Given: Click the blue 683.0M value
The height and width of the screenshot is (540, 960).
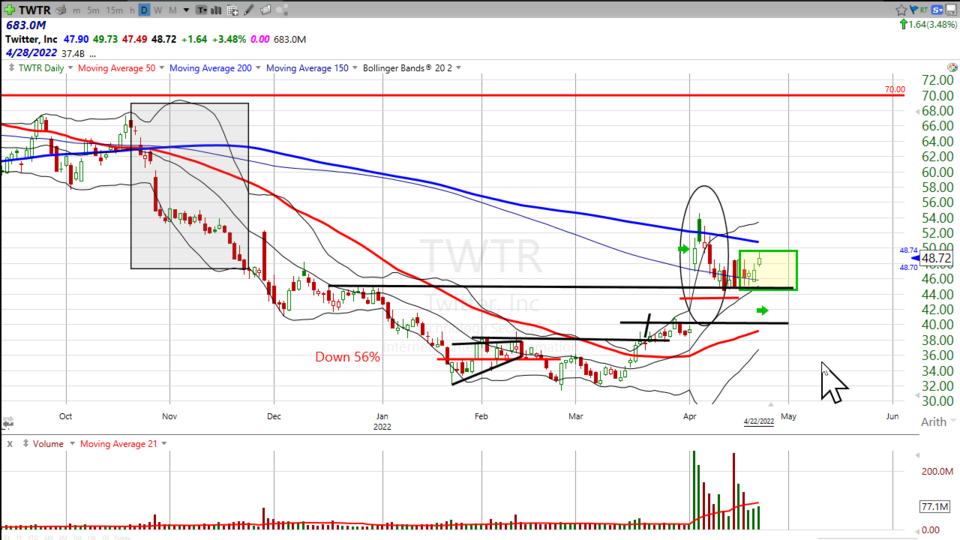Looking at the screenshot, I should (x=26, y=25).
